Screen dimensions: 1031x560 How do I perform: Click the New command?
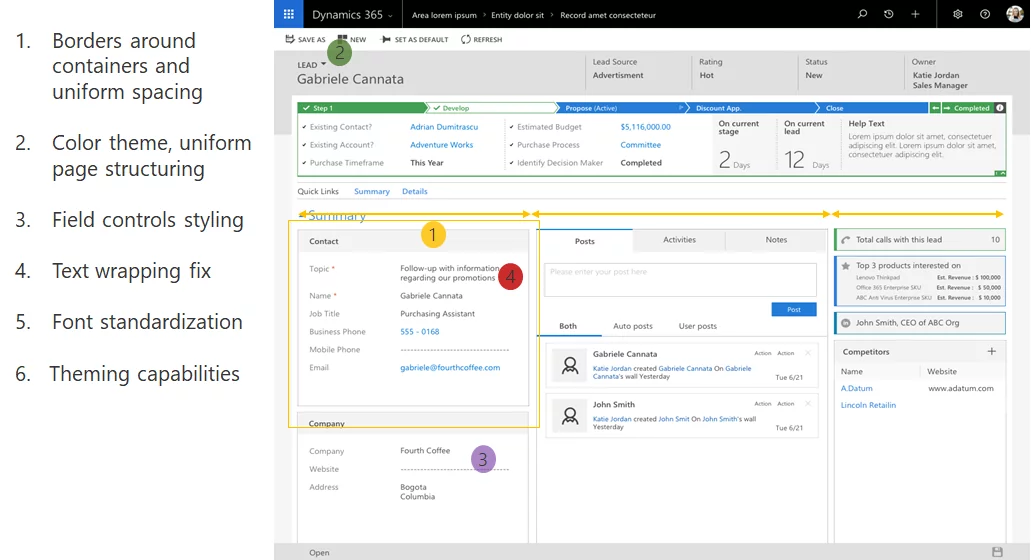352,39
